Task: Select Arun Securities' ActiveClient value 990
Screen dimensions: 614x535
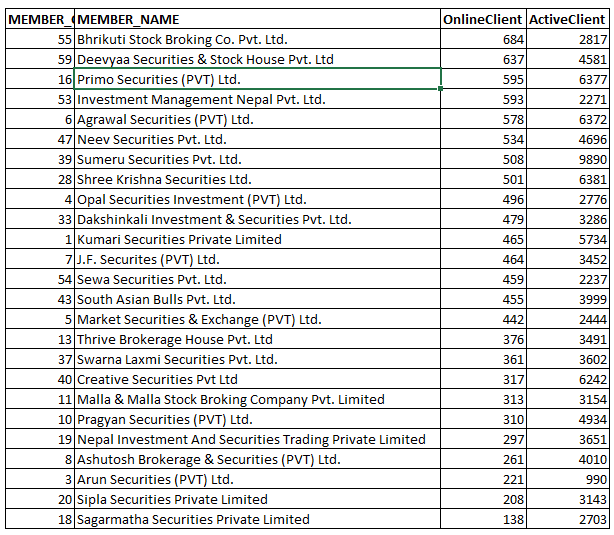Action: click(568, 479)
